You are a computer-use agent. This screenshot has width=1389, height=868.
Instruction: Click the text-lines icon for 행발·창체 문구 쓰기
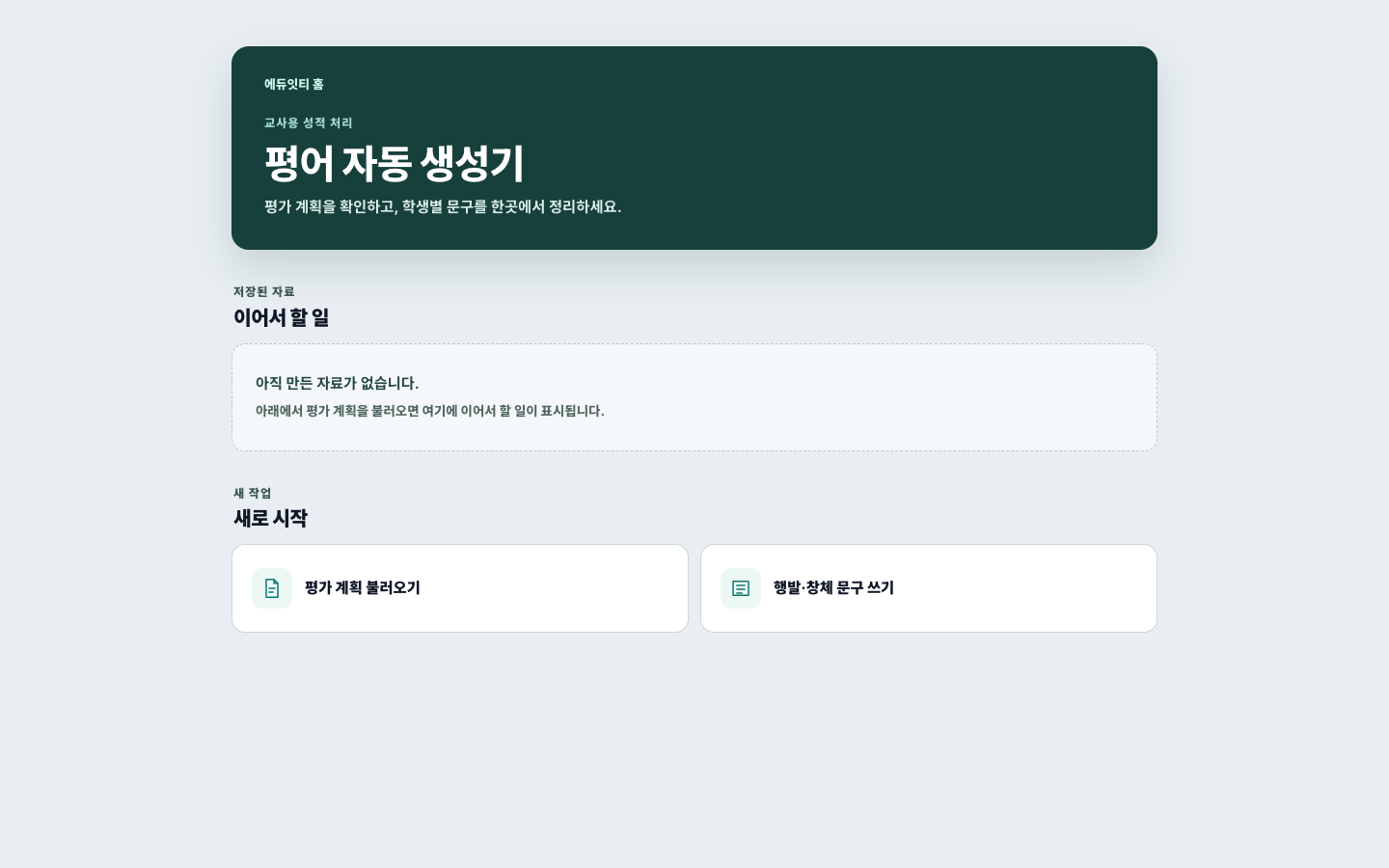coord(741,588)
